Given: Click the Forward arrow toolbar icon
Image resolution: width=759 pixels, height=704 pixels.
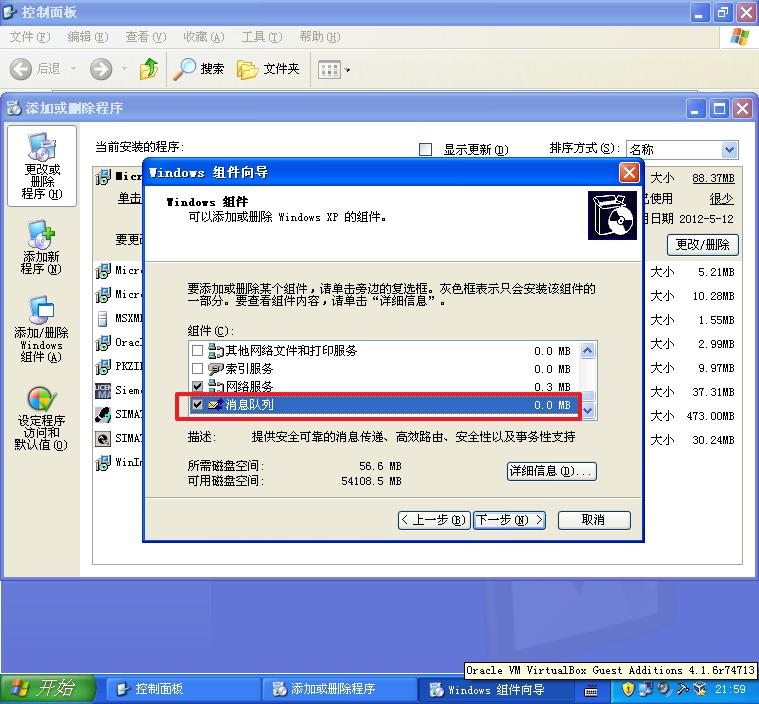Looking at the screenshot, I should 101,69.
